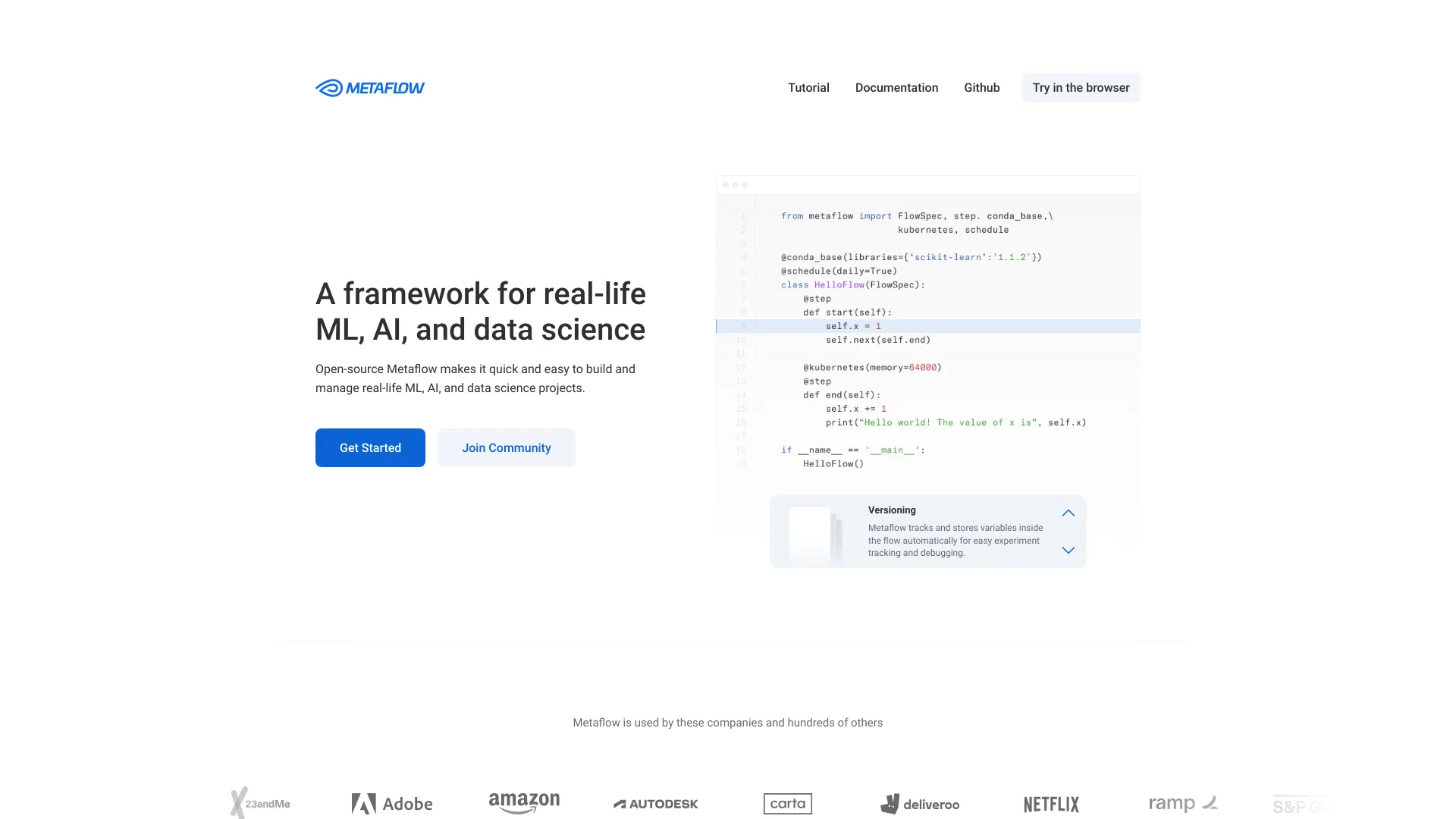Image resolution: width=1456 pixels, height=819 pixels.
Task: Open the Tutorial navigation item
Action: [x=808, y=87]
